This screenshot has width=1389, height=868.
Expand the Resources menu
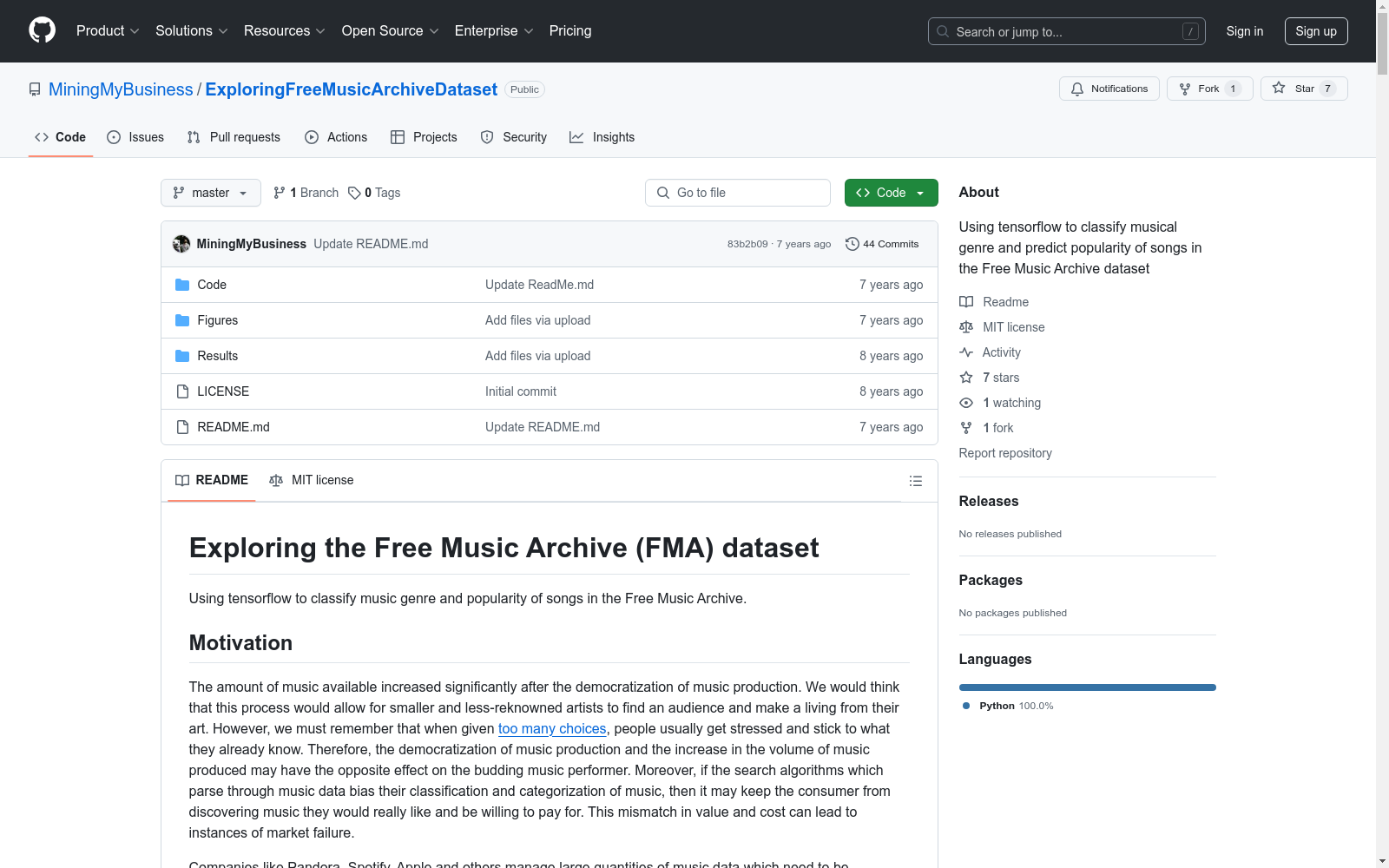point(285,31)
